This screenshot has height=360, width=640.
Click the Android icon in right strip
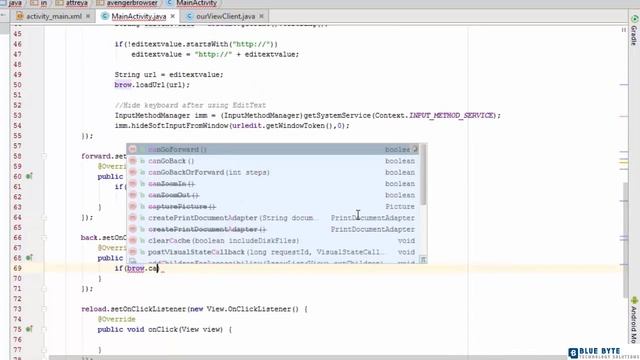tap(634, 300)
